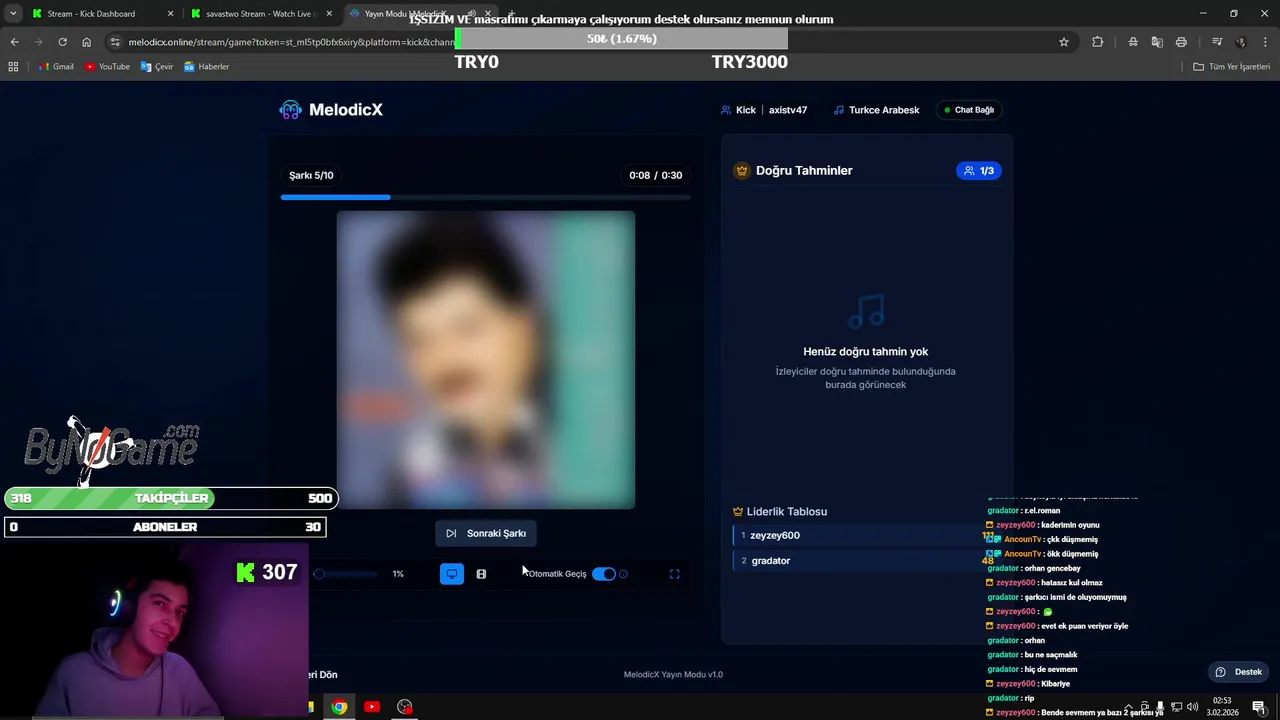Screen dimensions: 1280x720
Task: Click the blurred album cover image
Action: point(486,360)
